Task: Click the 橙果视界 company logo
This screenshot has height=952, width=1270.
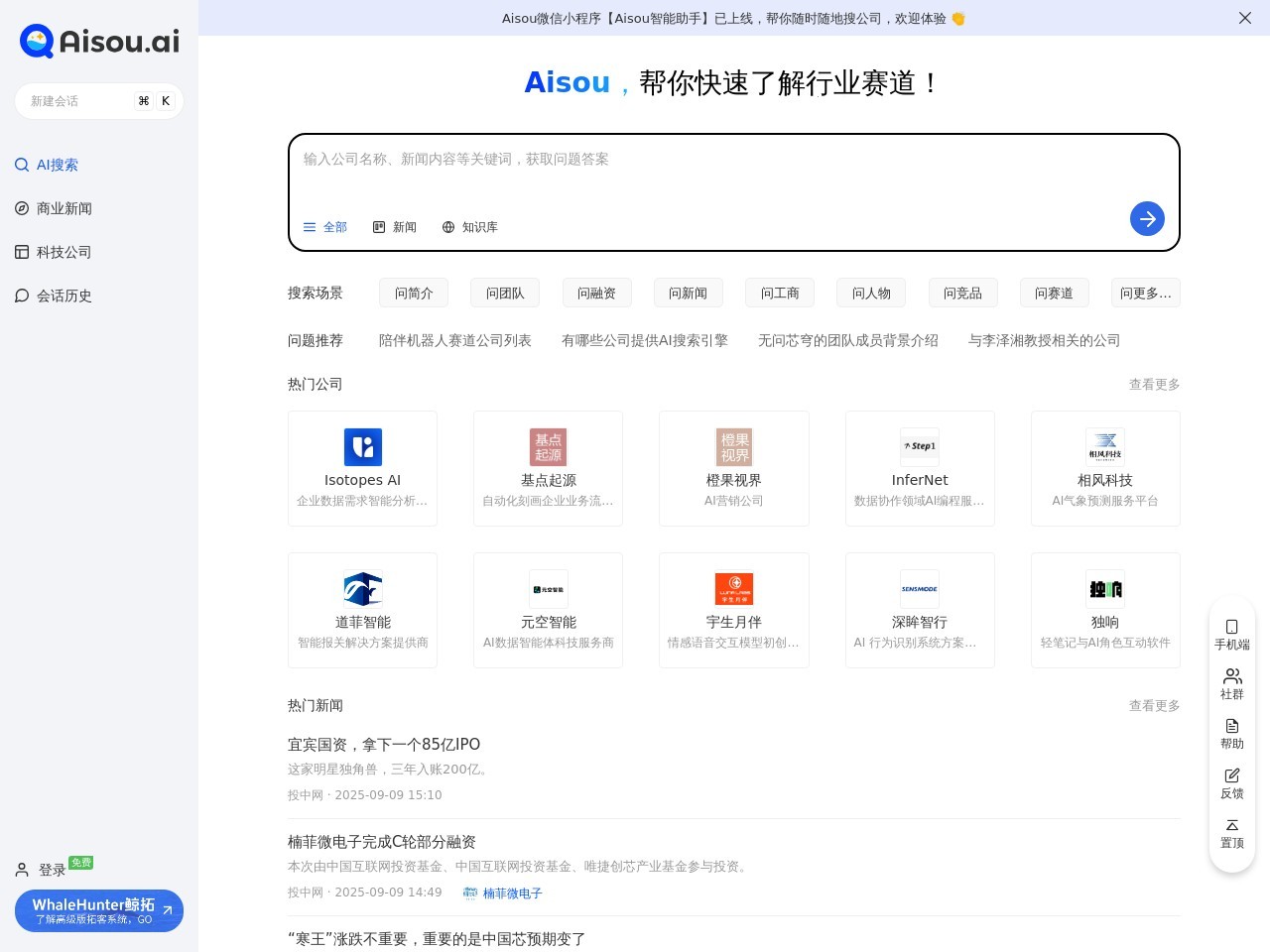Action: click(734, 447)
